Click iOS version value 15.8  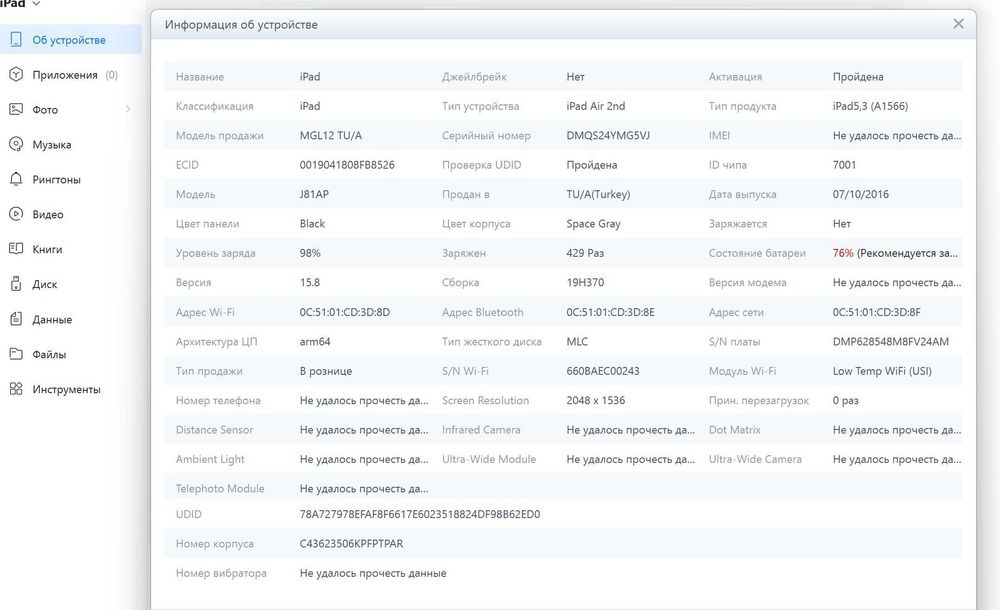coord(309,282)
